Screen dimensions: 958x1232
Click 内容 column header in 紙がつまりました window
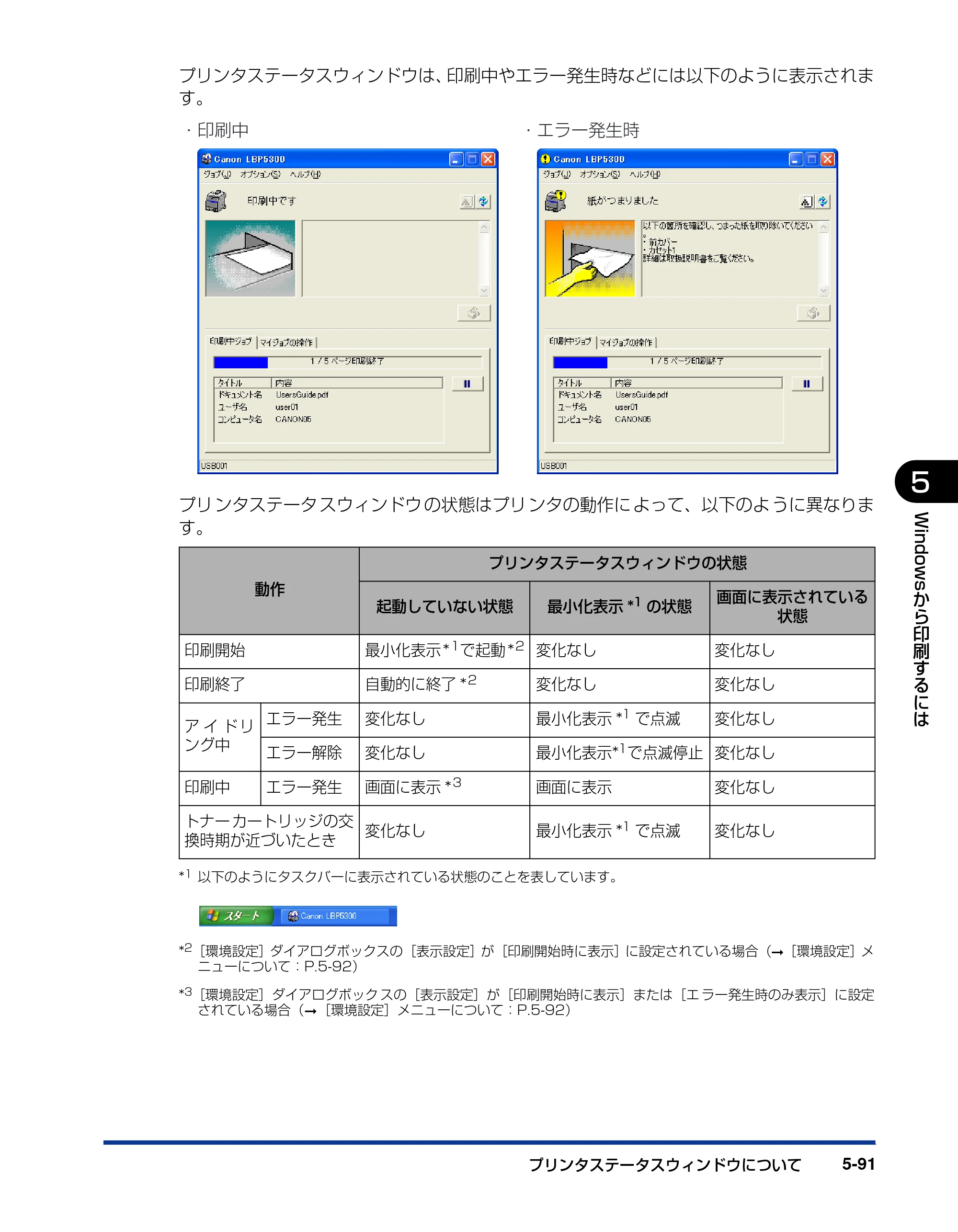[x=697, y=383]
